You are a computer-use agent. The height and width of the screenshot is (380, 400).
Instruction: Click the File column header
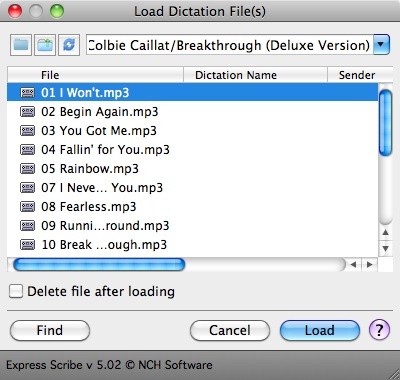click(95, 75)
